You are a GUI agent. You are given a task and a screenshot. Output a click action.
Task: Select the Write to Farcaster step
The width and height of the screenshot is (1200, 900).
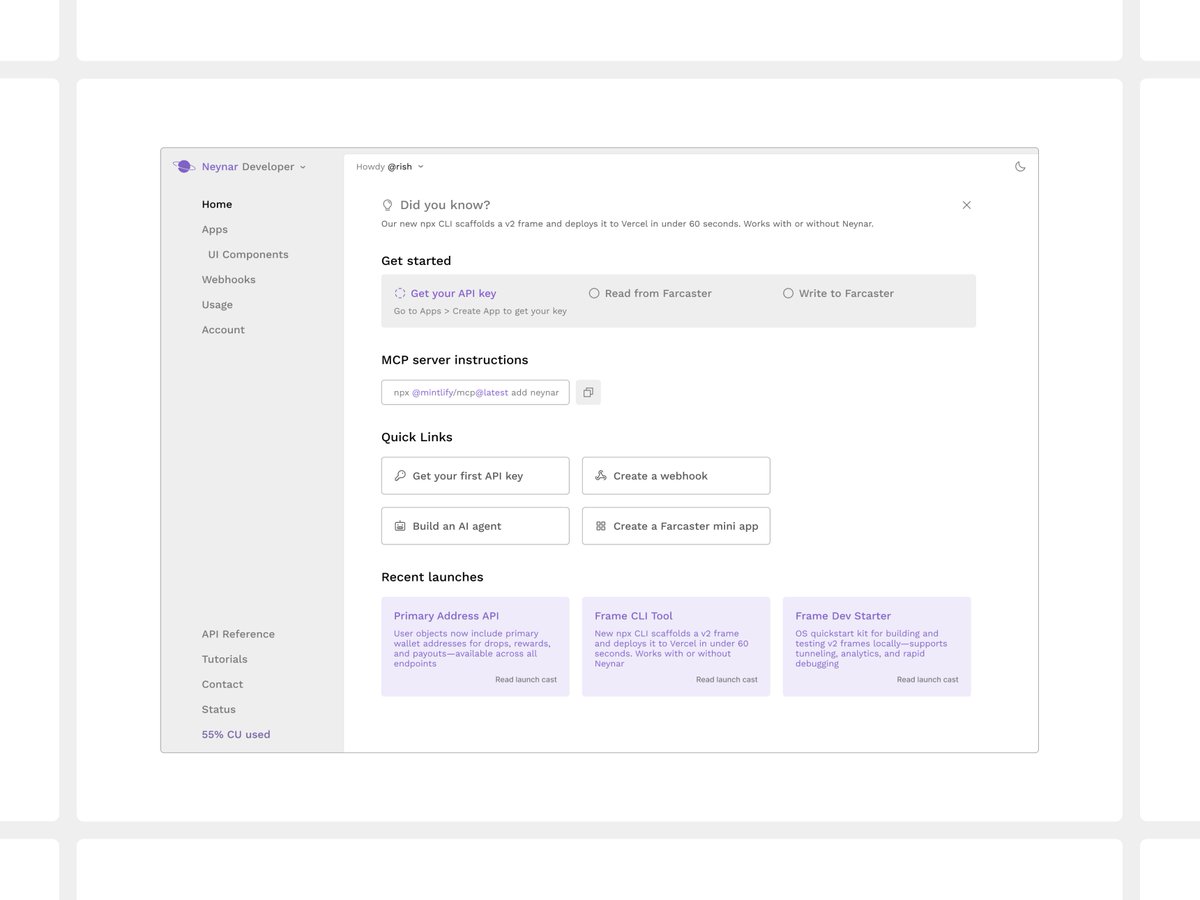coord(838,293)
